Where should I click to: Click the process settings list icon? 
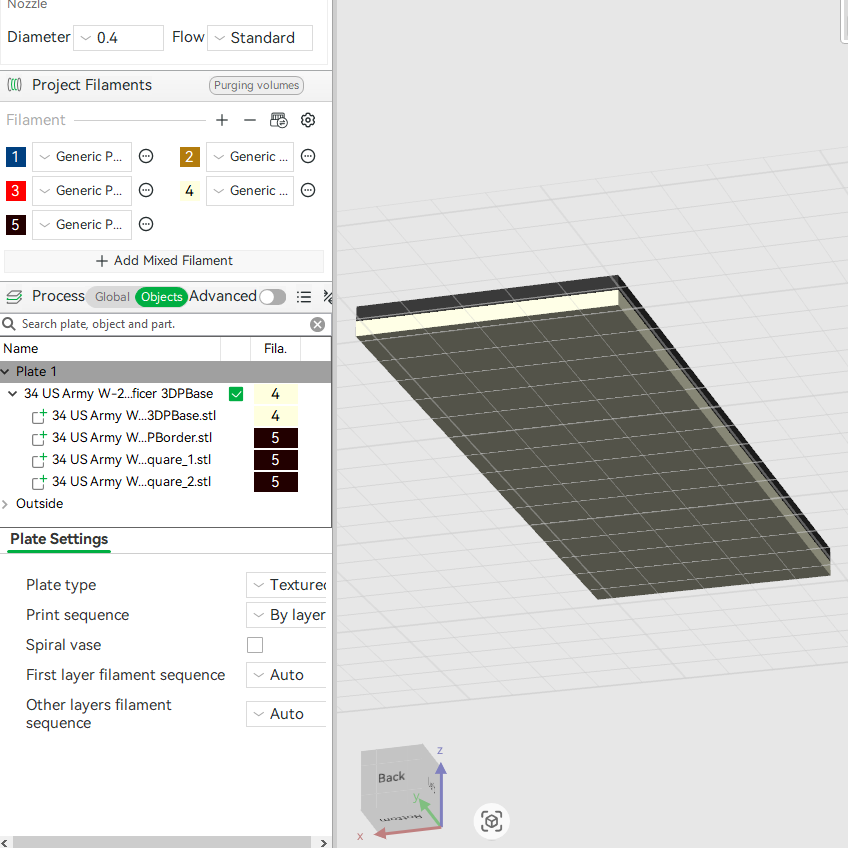304,296
